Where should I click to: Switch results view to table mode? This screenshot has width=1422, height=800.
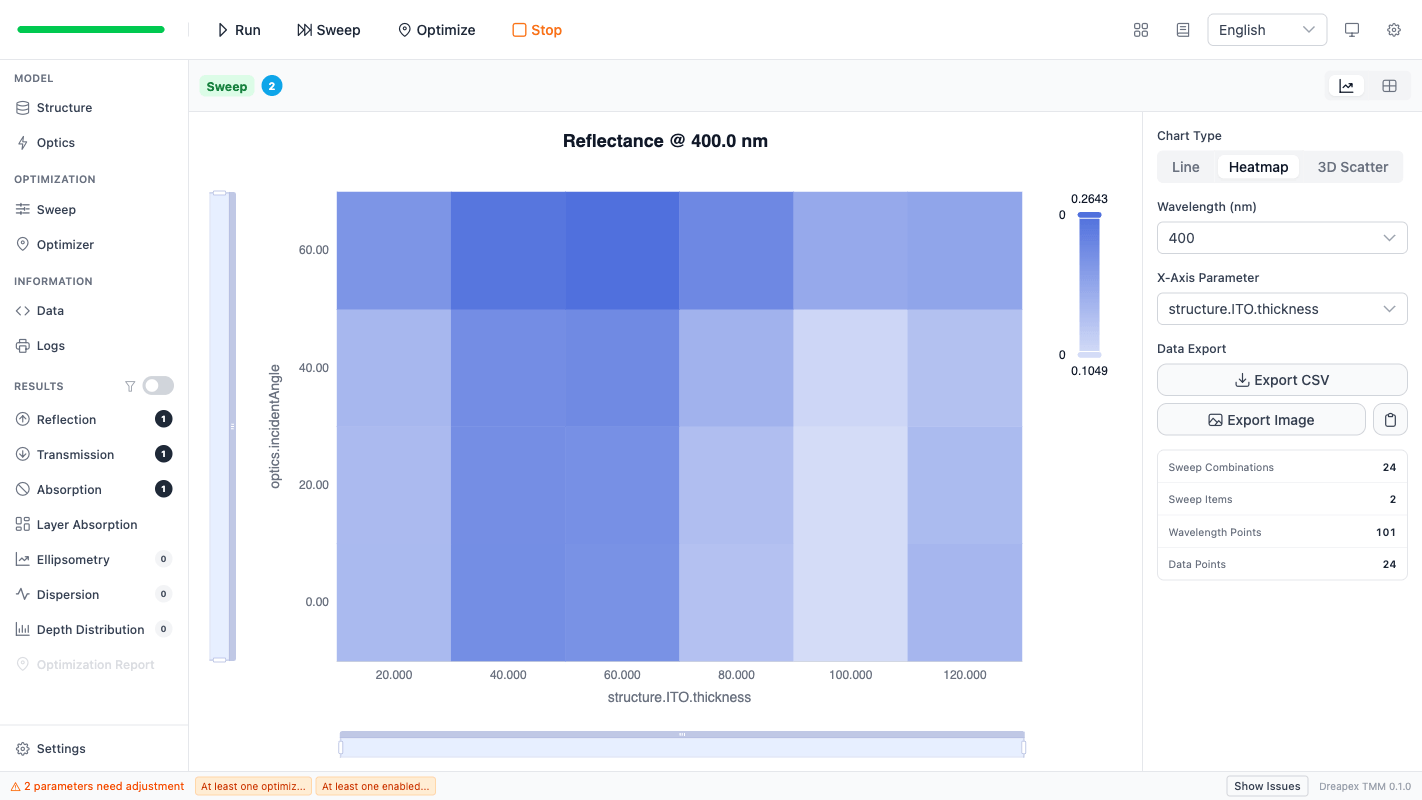pos(1389,85)
